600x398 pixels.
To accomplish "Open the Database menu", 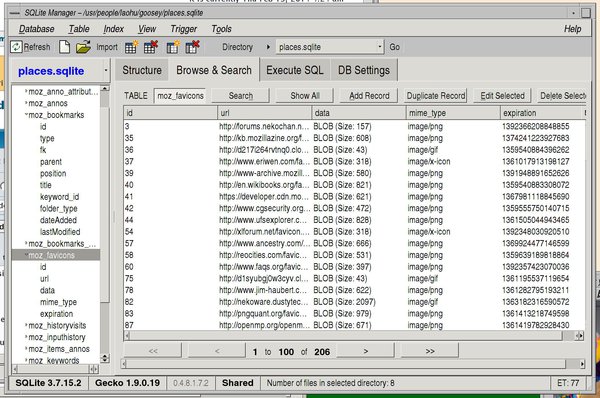I will 37,29.
